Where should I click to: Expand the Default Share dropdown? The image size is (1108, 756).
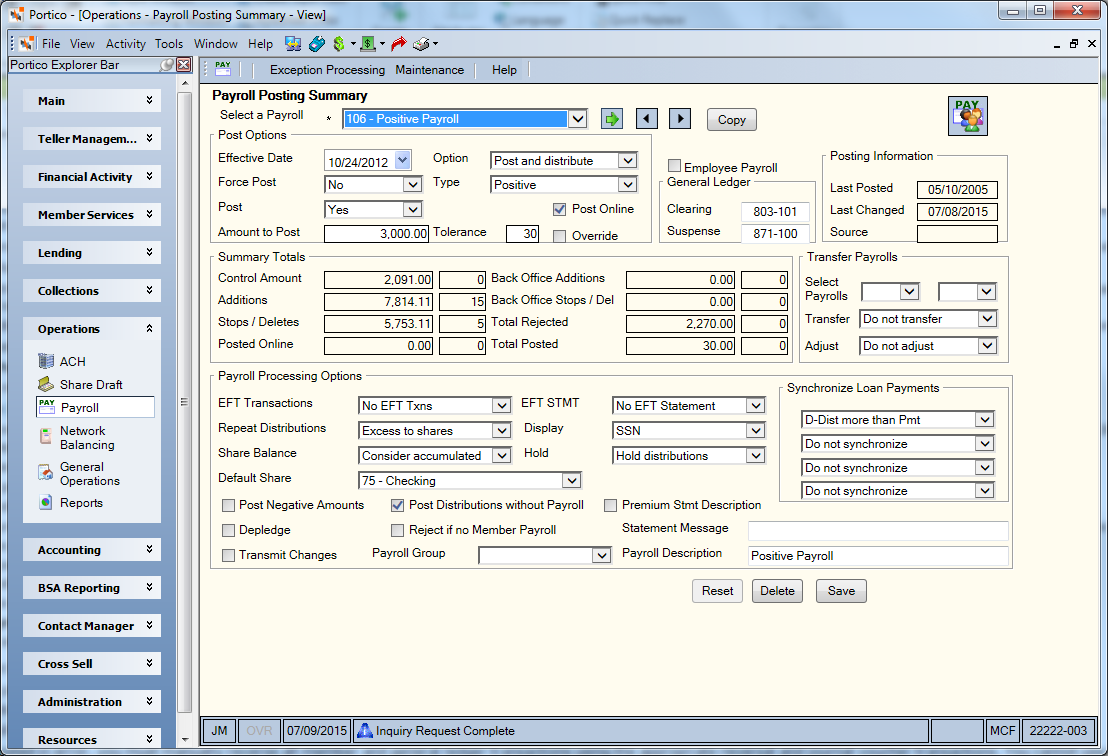572,480
